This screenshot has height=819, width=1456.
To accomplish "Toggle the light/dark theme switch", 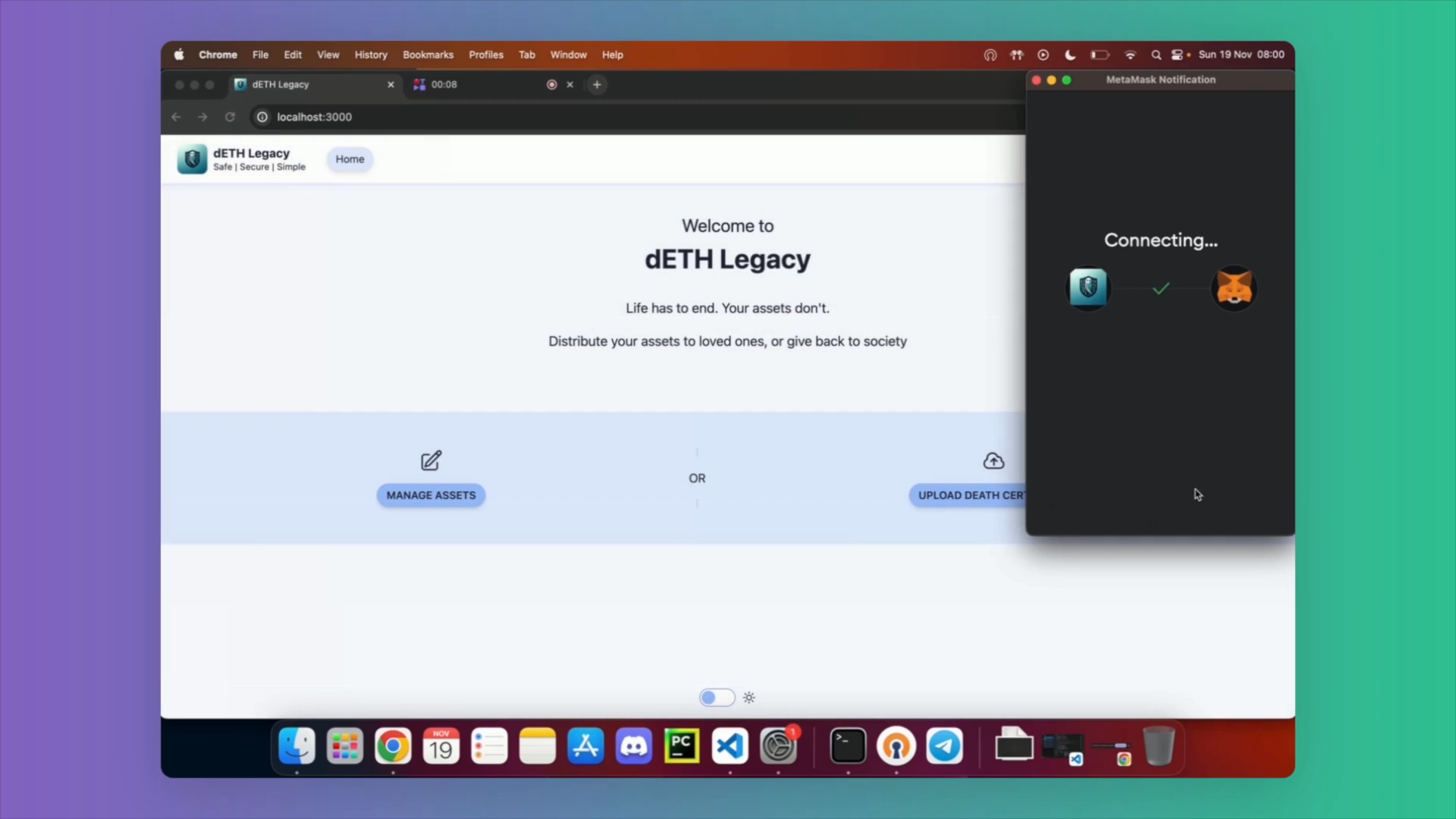I will point(717,698).
